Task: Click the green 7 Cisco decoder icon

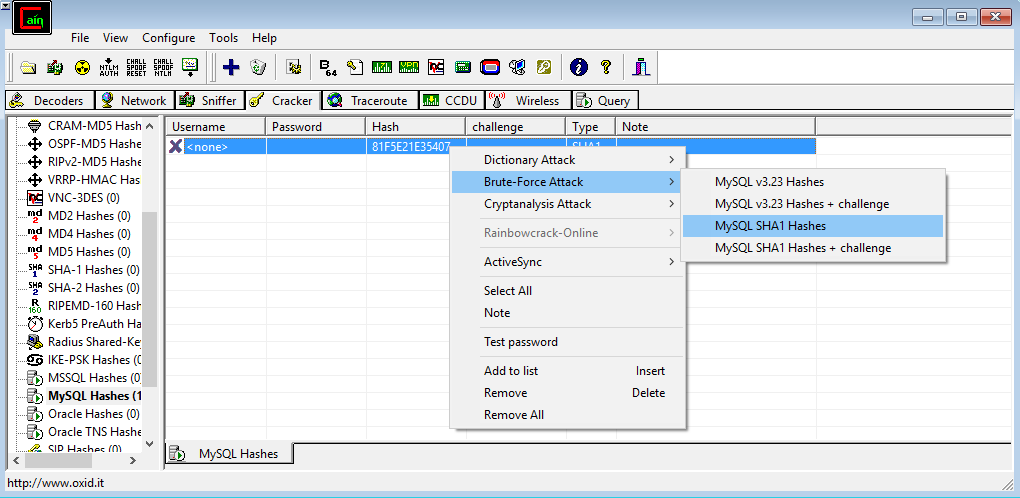Action: tap(381, 67)
